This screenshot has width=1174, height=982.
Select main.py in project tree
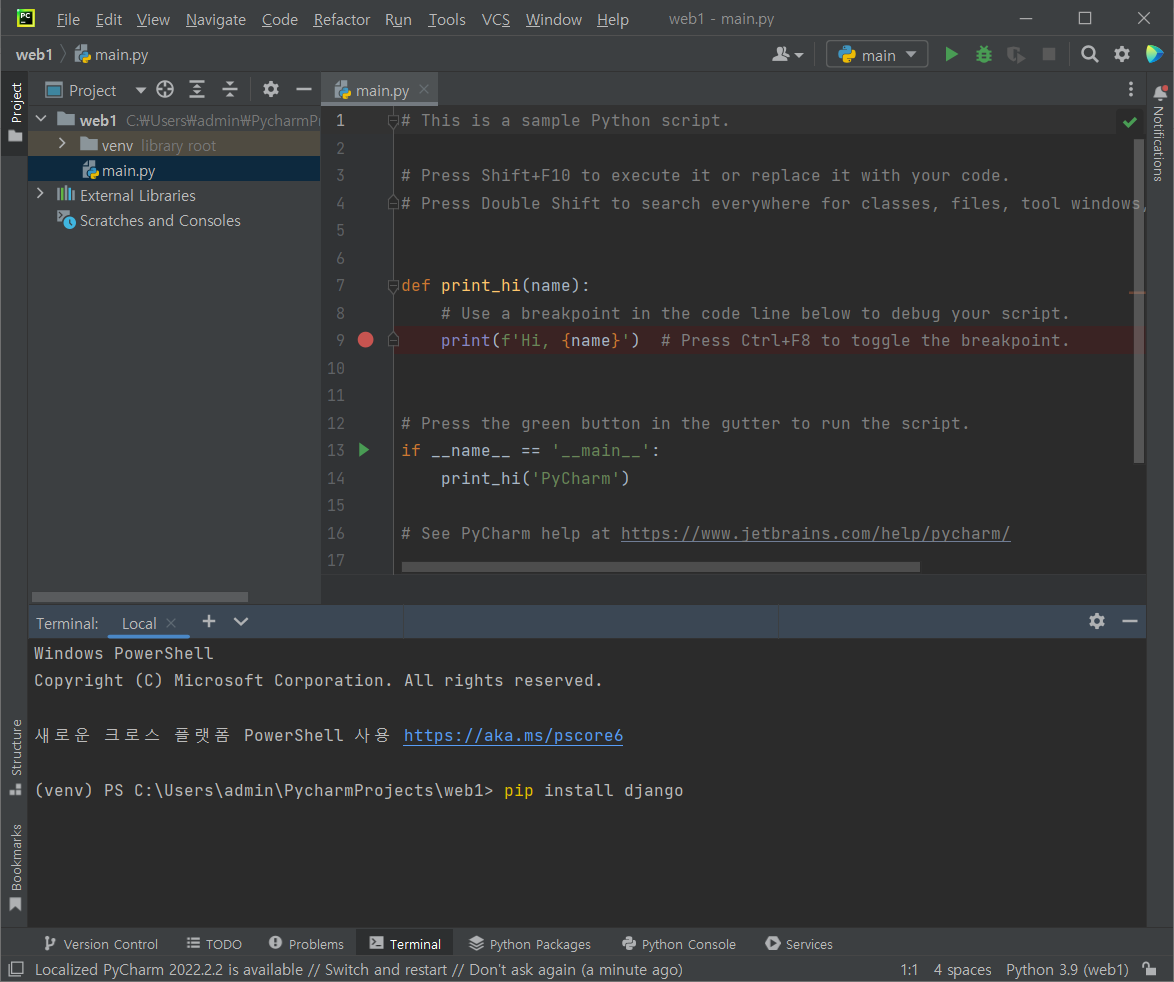click(x=174, y=170)
